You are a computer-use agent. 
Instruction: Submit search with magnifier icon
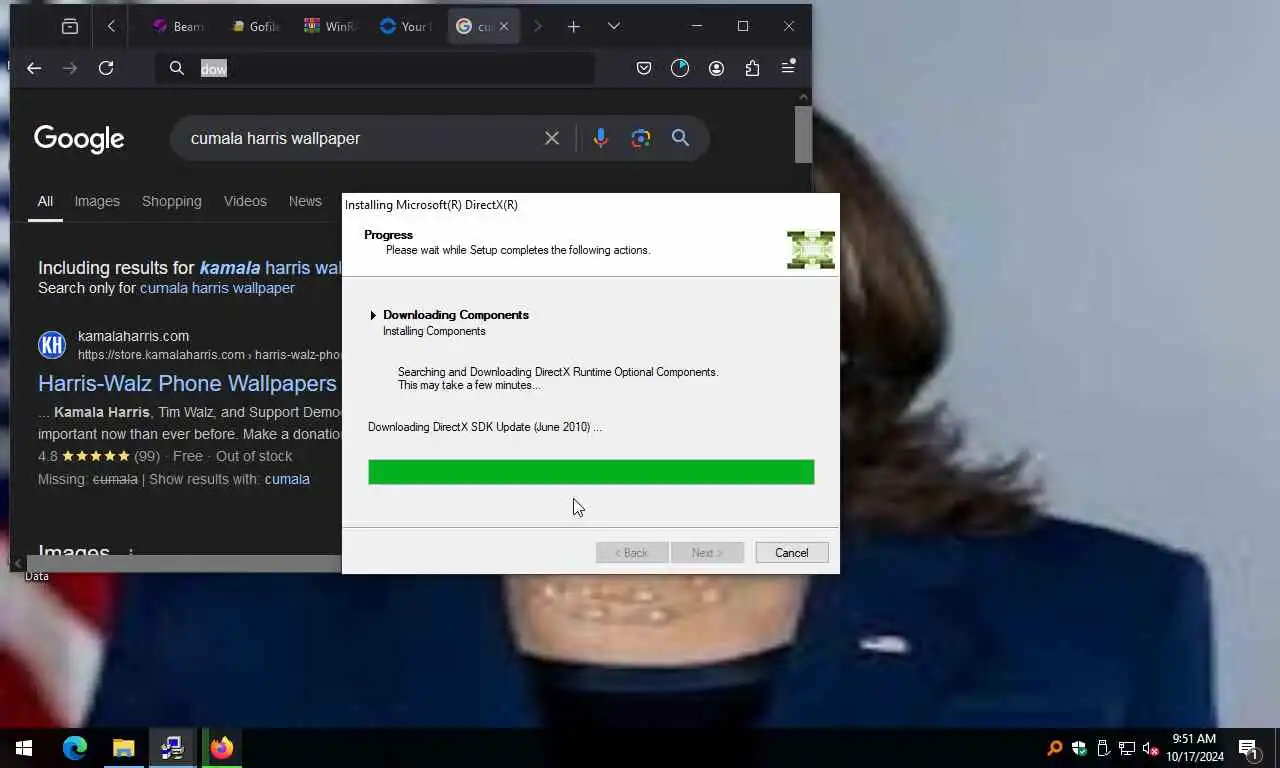pos(681,138)
